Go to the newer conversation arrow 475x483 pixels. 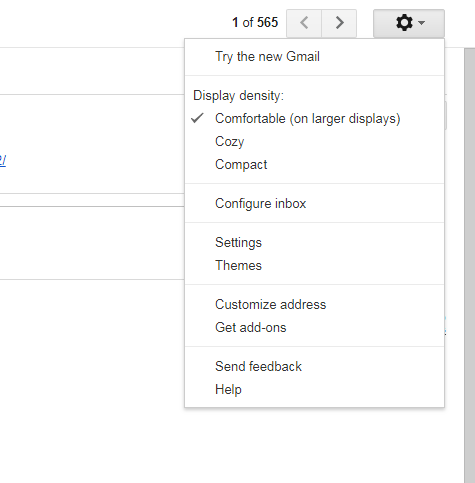[304, 23]
